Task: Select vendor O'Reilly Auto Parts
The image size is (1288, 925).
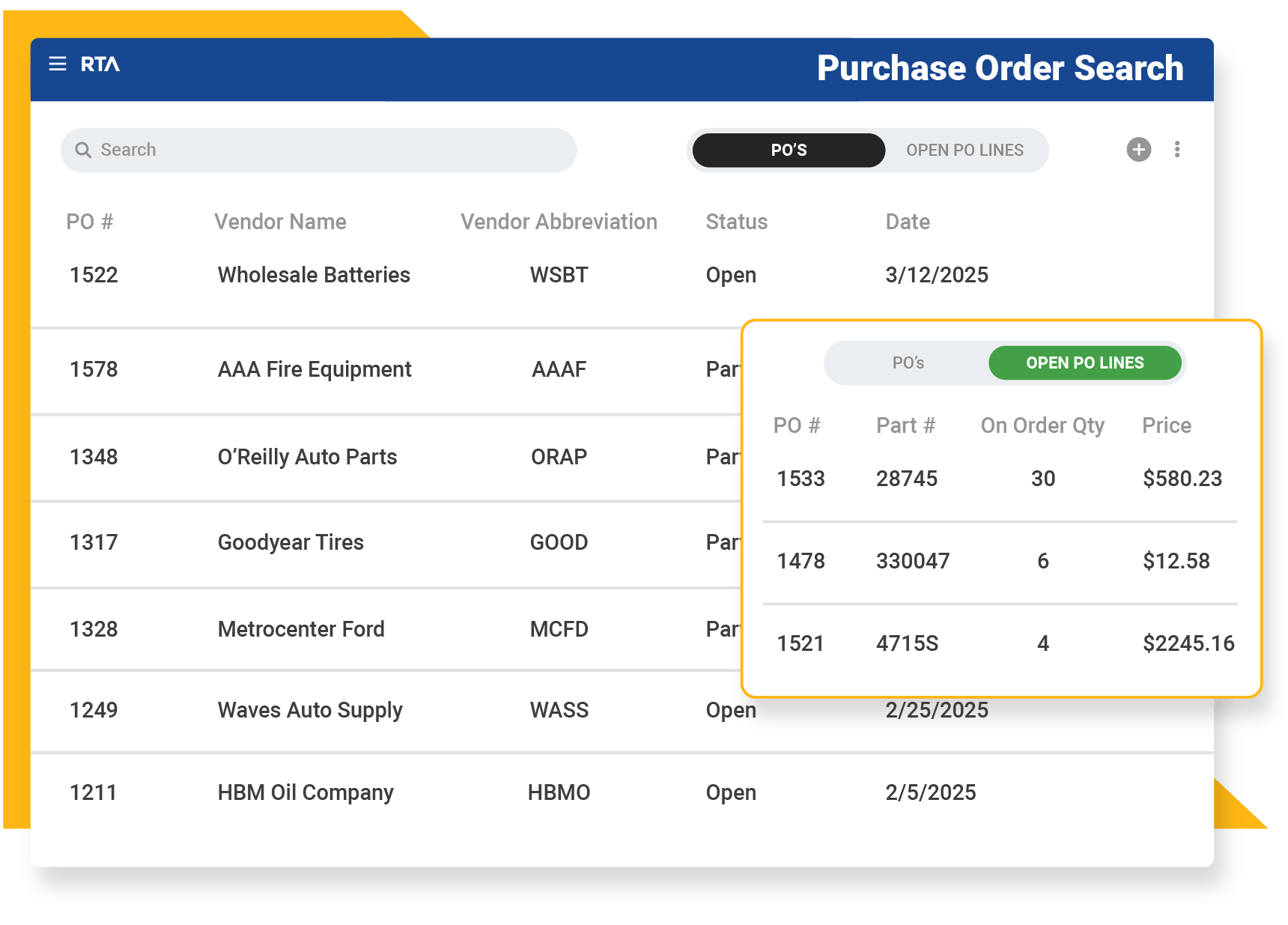Action: (307, 457)
